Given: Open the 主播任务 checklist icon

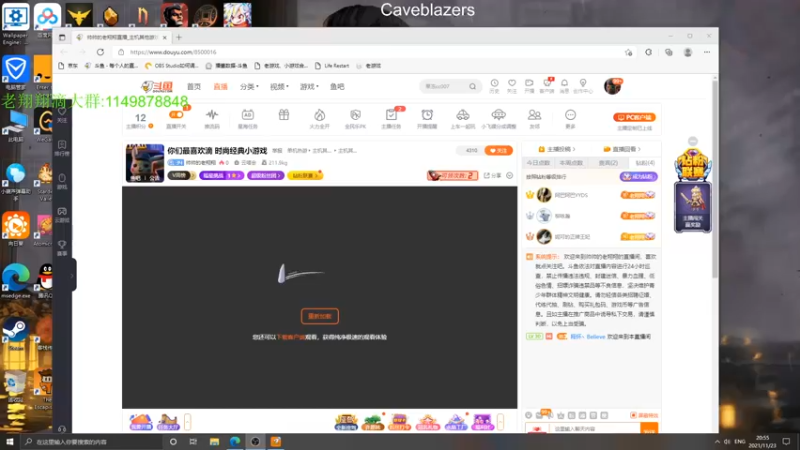Looking at the screenshot, I should point(391,118).
